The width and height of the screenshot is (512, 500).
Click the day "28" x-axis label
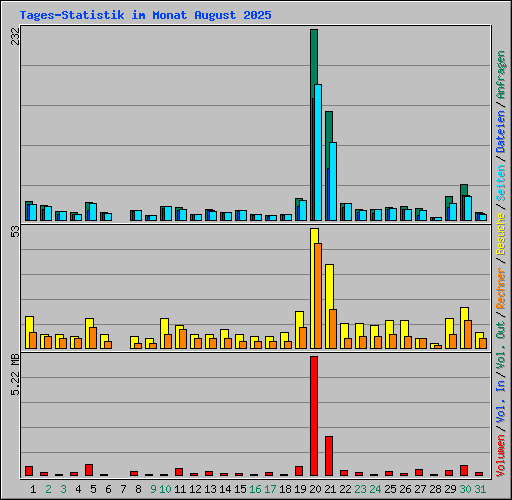click(x=435, y=489)
